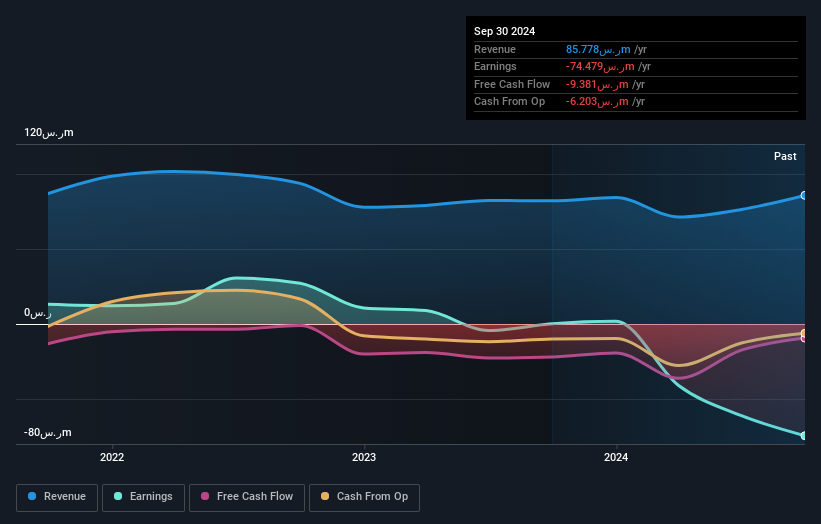The image size is (821, 524).
Task: Click the Past label in chart
Action: (785, 156)
